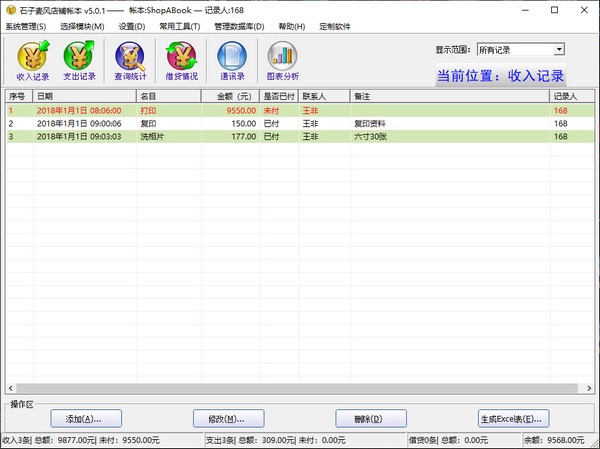600x449 pixels.
Task: Select the 打印 record row
Action: click(x=200, y=110)
